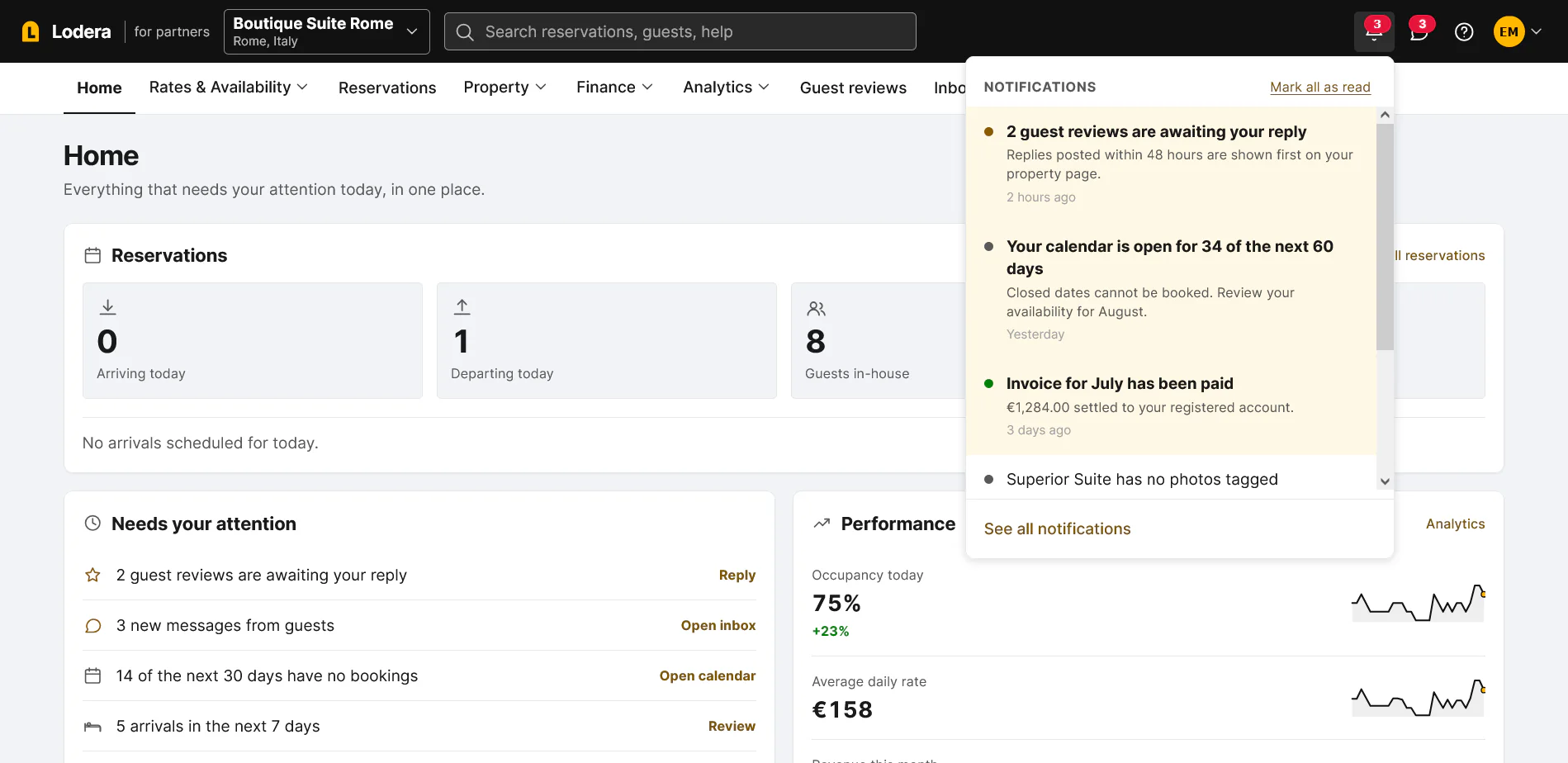The height and width of the screenshot is (763, 1568).
Task: Click the notifications scrollbar down arrow
Action: point(1385,481)
